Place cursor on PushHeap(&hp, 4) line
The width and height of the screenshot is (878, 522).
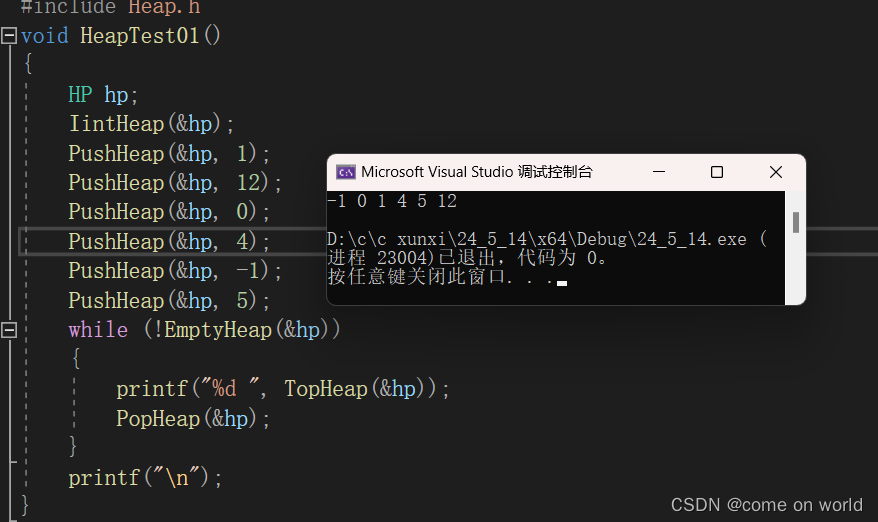pos(169,241)
